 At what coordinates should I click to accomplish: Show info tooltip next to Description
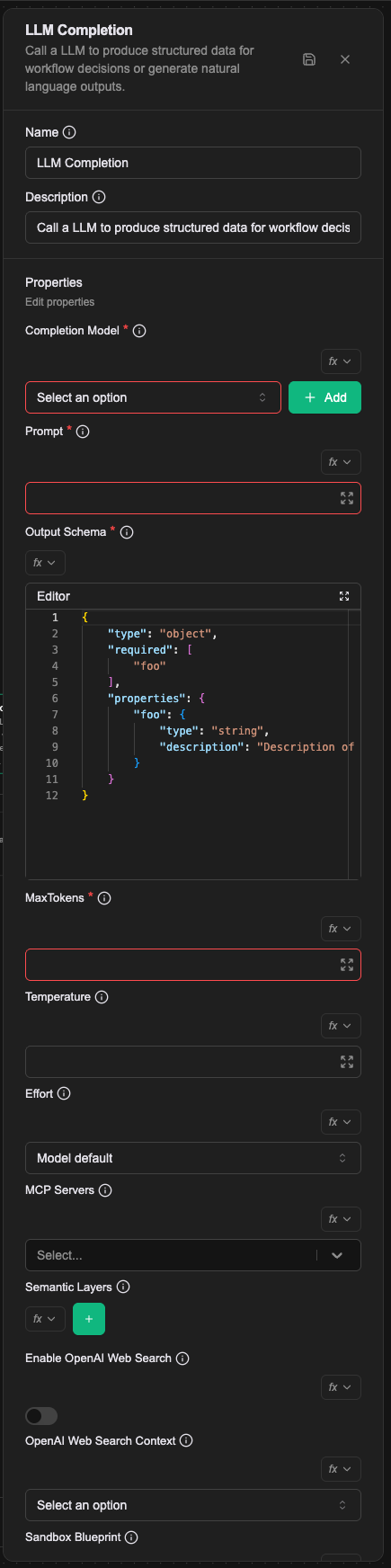click(99, 197)
